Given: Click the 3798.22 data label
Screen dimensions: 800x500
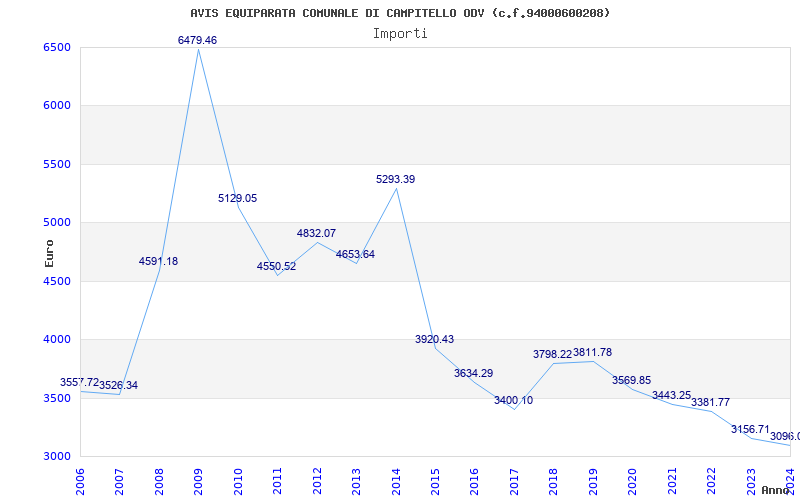Looking at the screenshot, I should click(x=553, y=354).
